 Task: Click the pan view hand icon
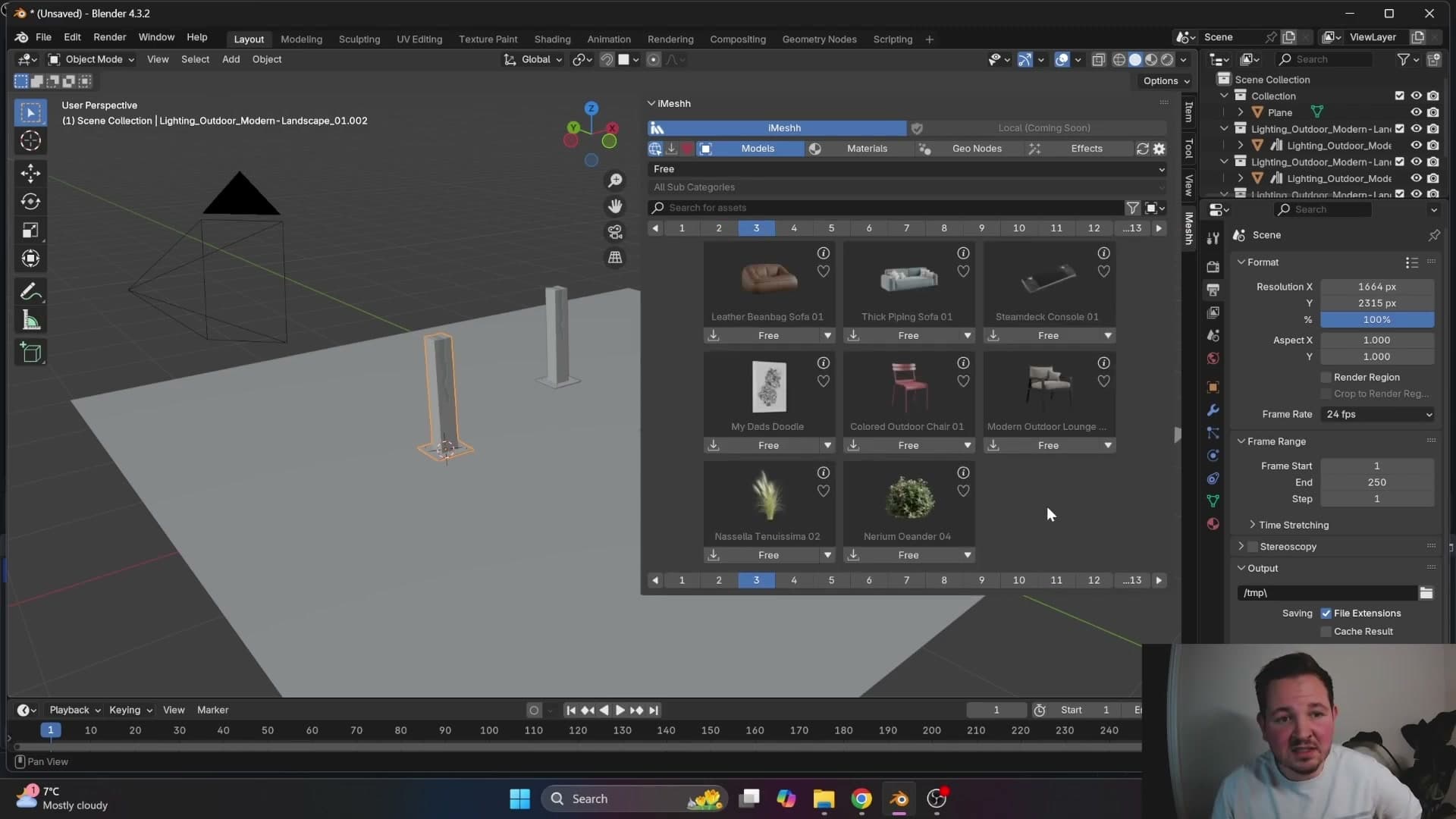[615, 206]
